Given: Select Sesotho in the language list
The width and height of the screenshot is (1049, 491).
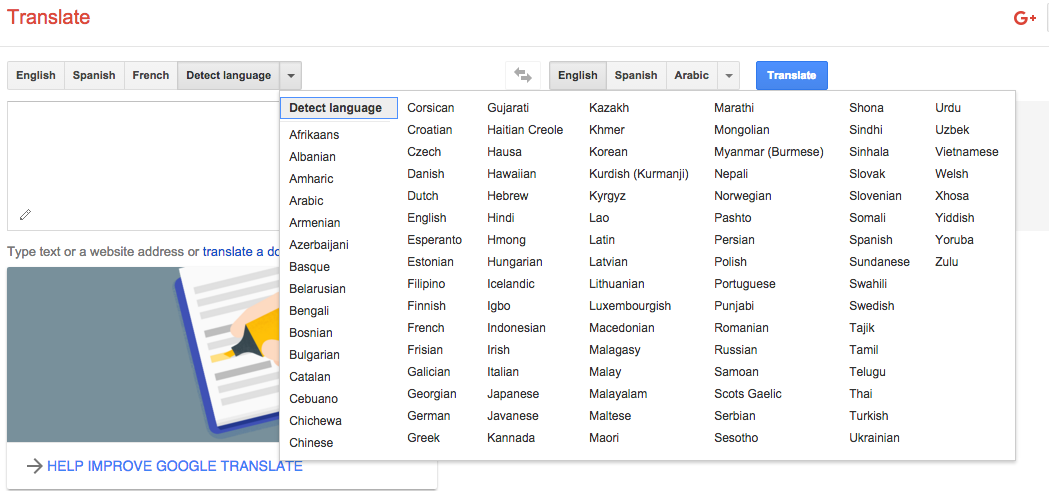Looking at the screenshot, I should [x=736, y=438].
